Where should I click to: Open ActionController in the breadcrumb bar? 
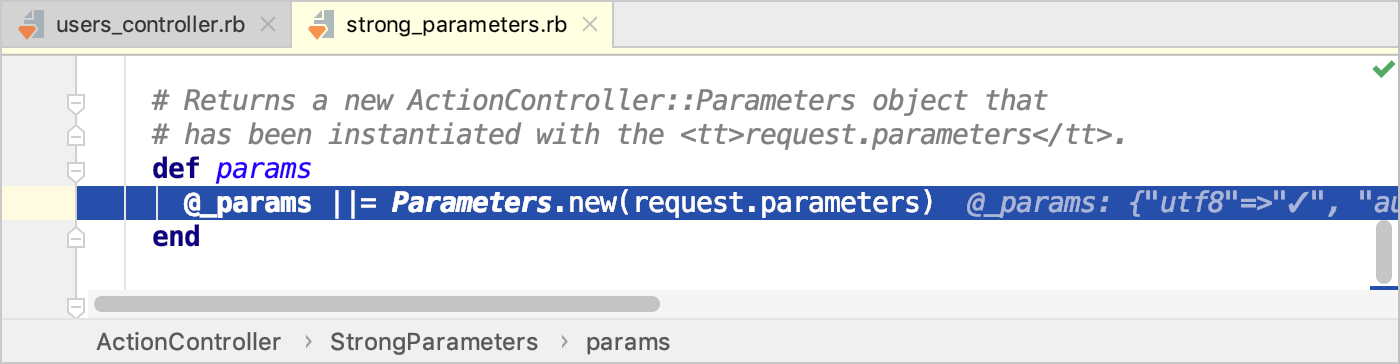(189, 342)
